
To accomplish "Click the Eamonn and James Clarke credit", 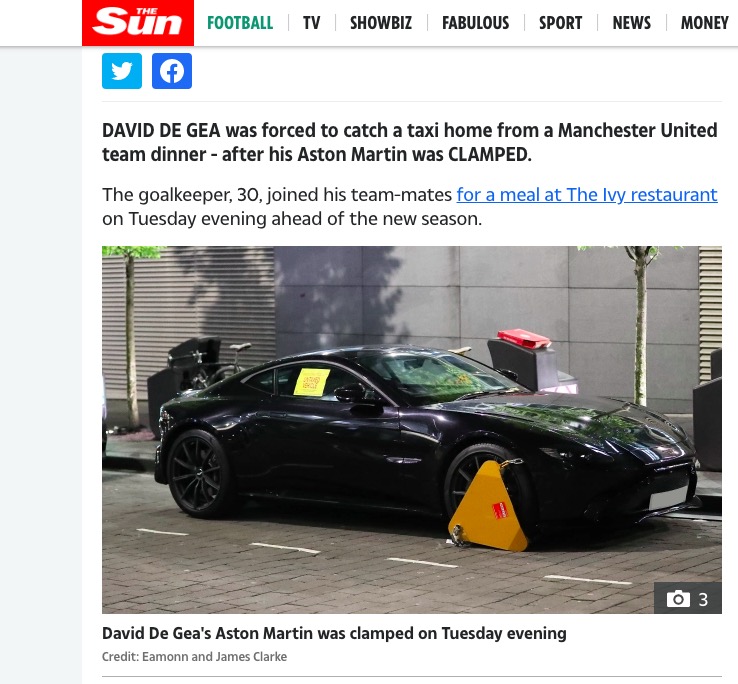I will pyautogui.click(x=194, y=656).
